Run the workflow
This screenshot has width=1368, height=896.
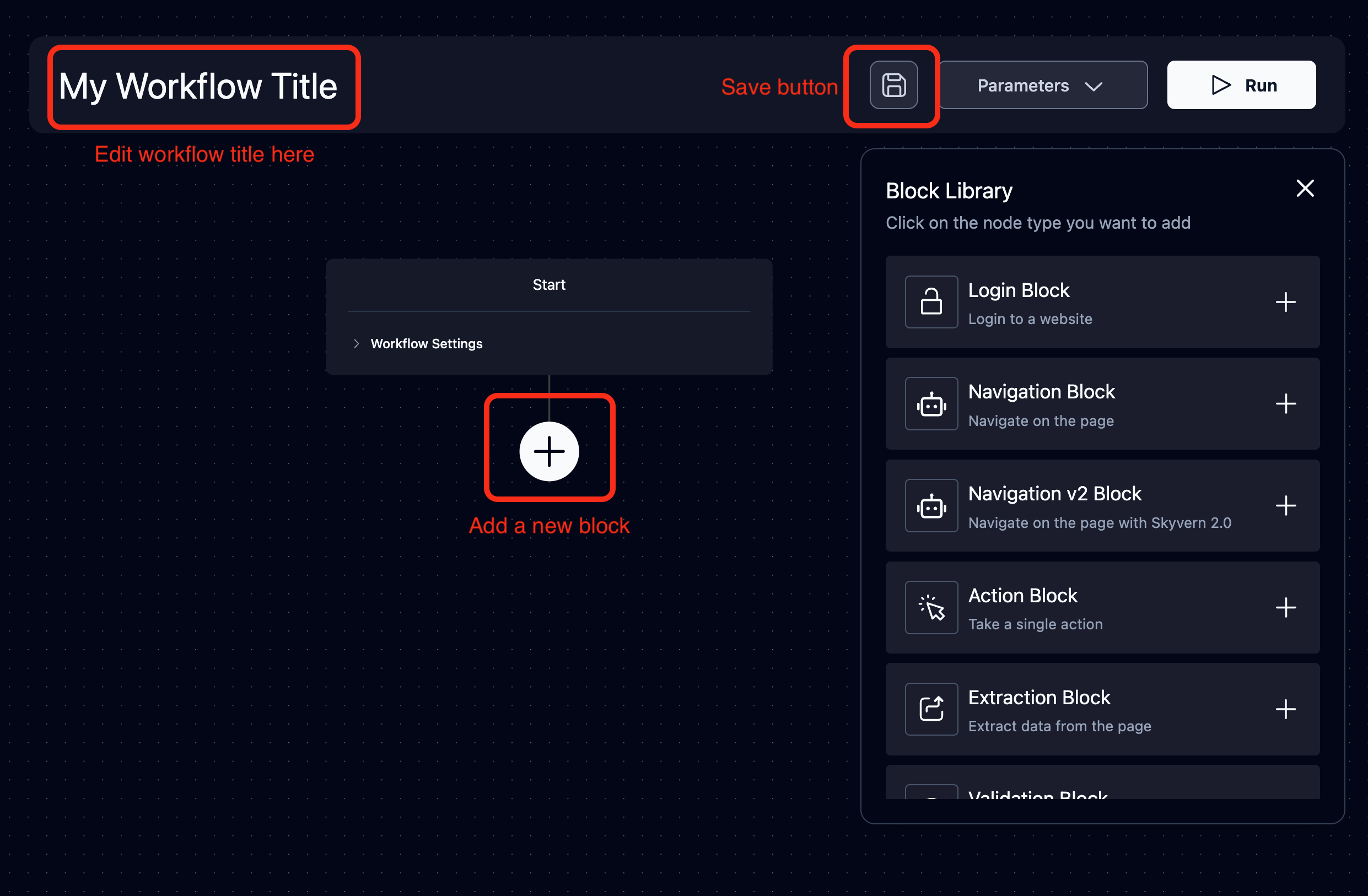[x=1241, y=85]
